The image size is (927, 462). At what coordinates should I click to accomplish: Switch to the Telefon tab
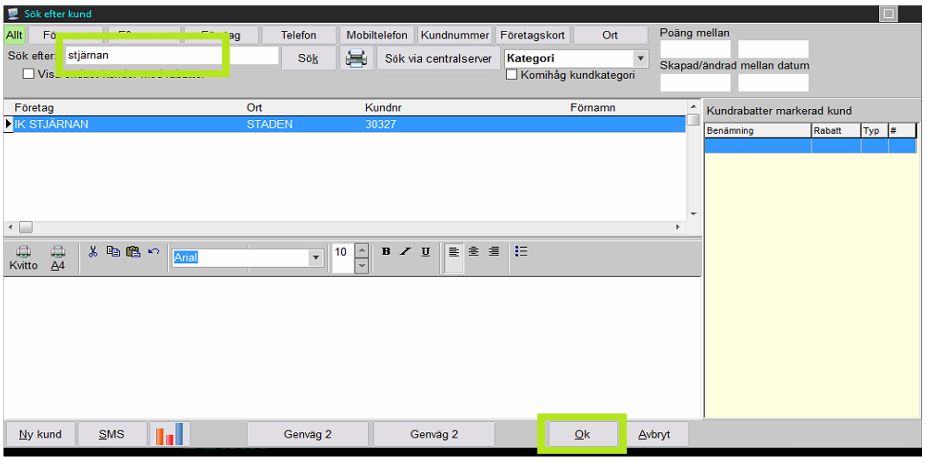coord(298,35)
